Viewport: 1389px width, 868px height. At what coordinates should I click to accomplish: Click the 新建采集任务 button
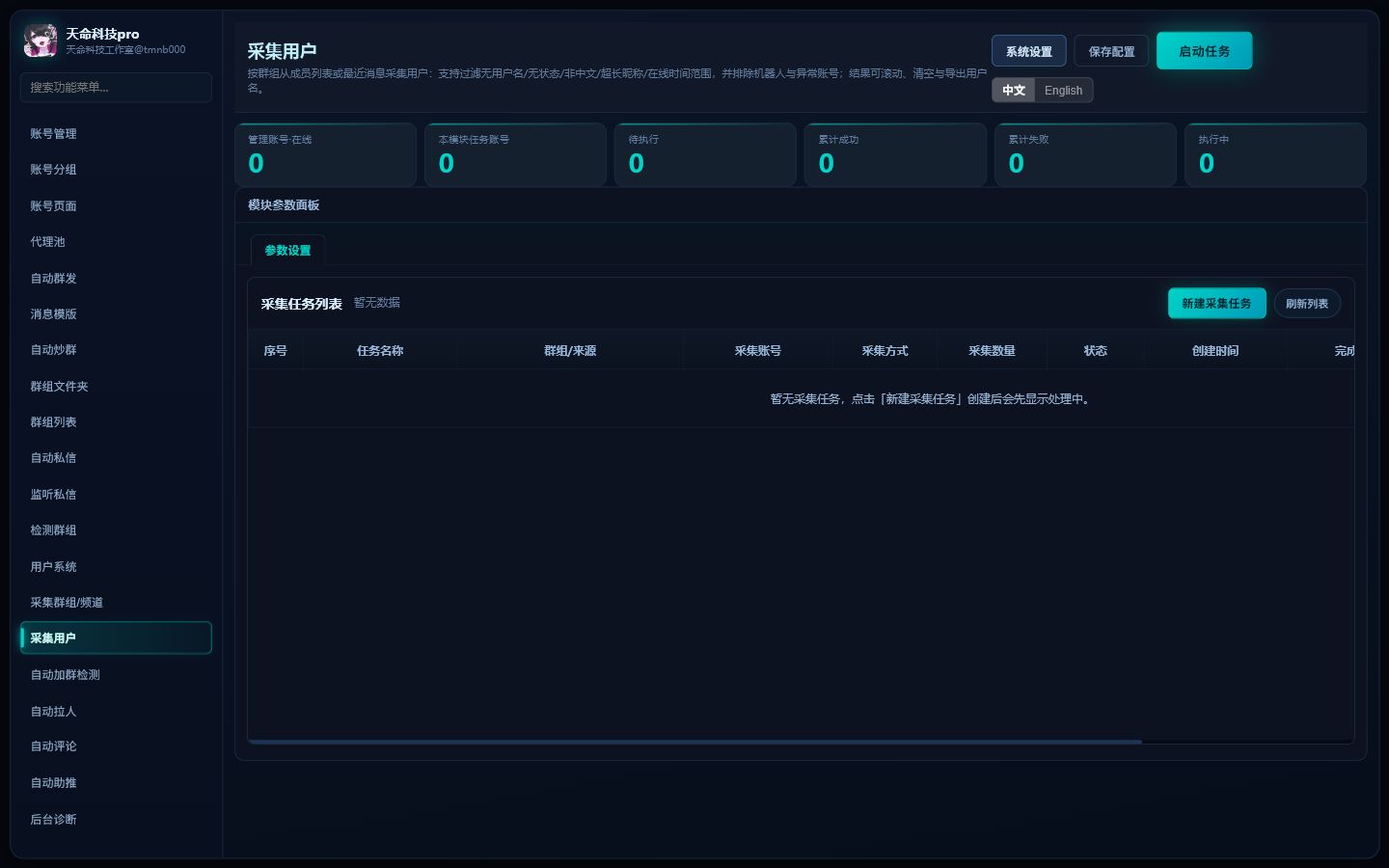pos(1216,303)
